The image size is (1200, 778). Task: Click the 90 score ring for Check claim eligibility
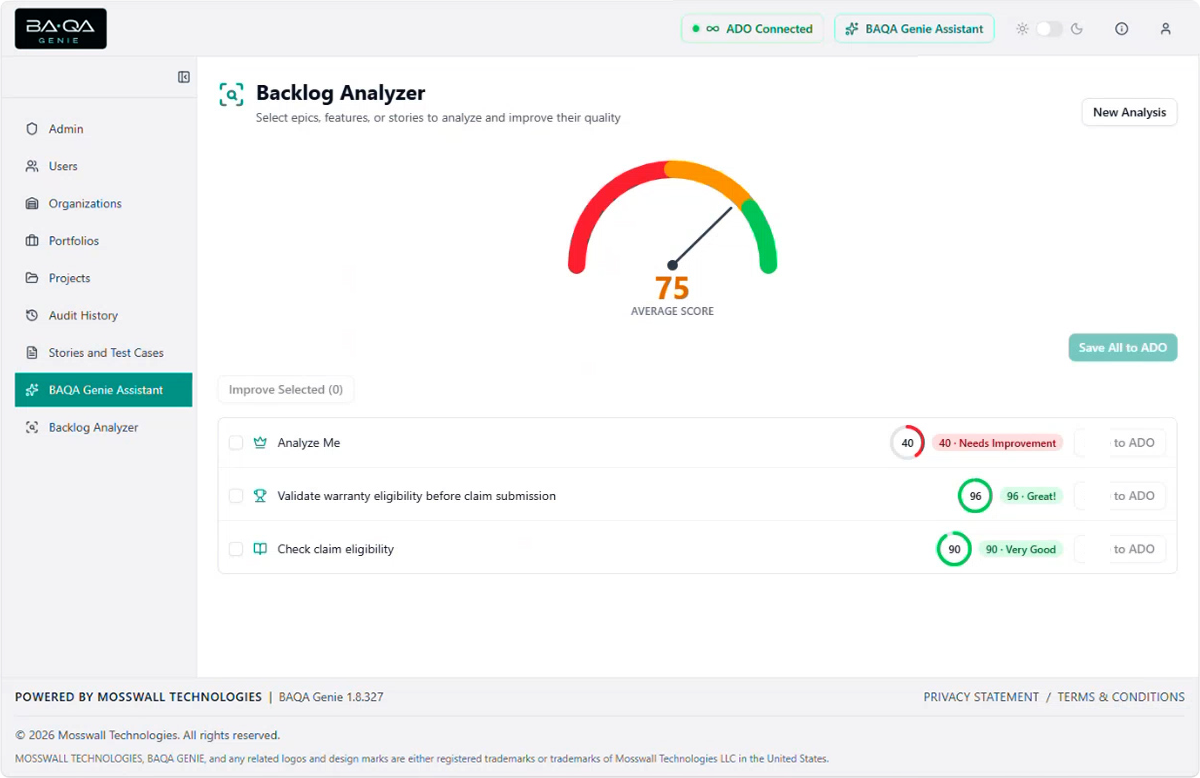click(954, 549)
